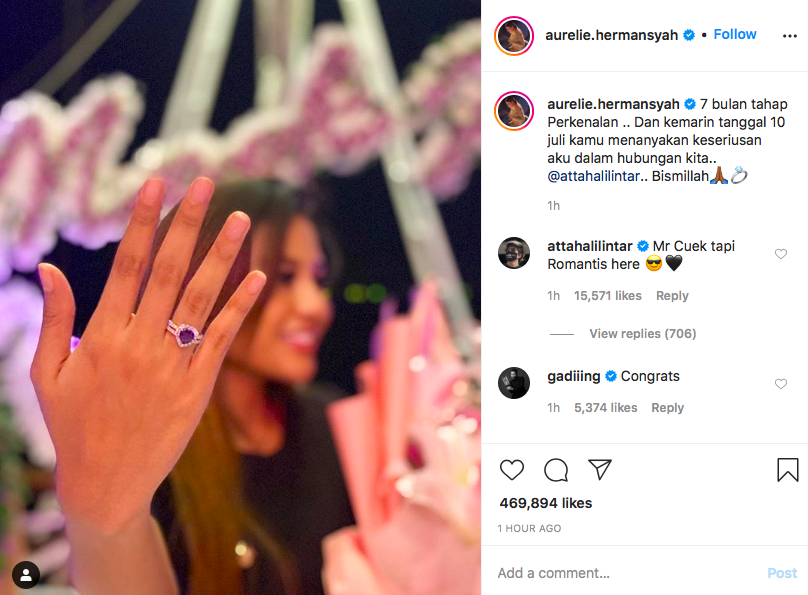Image resolution: width=808 pixels, height=595 pixels.
Task: Open the @attahalilintar mention in the caption
Action: point(593,176)
